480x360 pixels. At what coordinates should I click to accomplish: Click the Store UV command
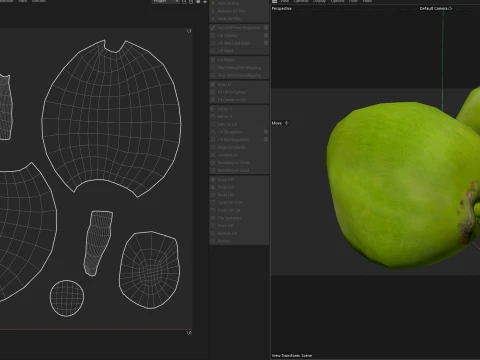(x=239, y=226)
